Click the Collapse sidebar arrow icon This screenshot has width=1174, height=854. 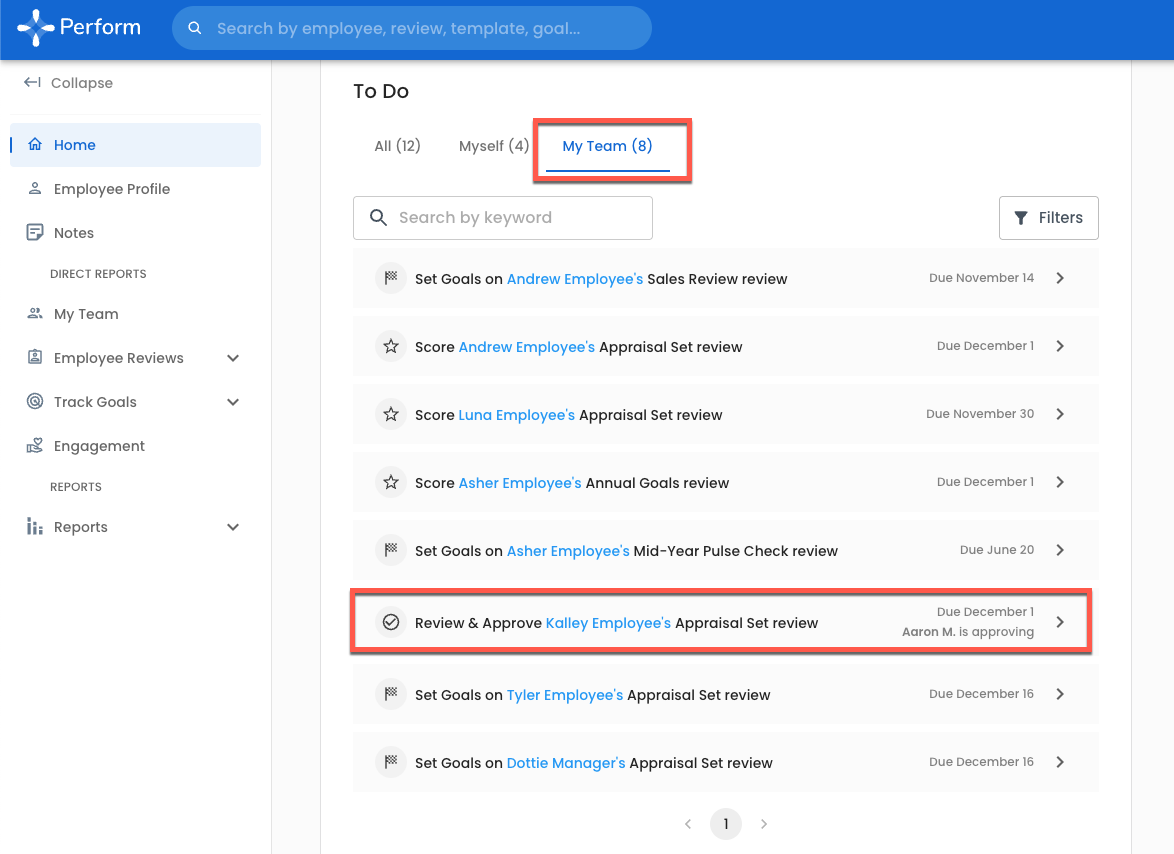click(32, 83)
